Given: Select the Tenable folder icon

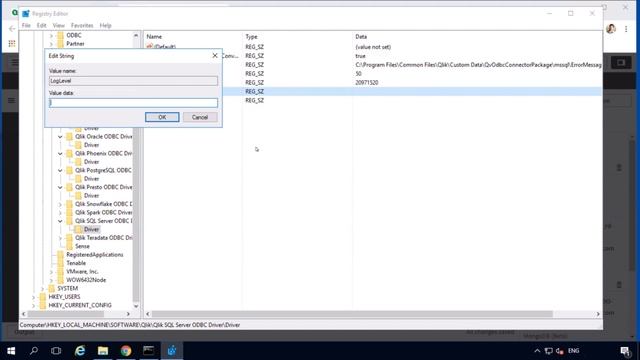Looking at the screenshot, I should click(x=60, y=263).
